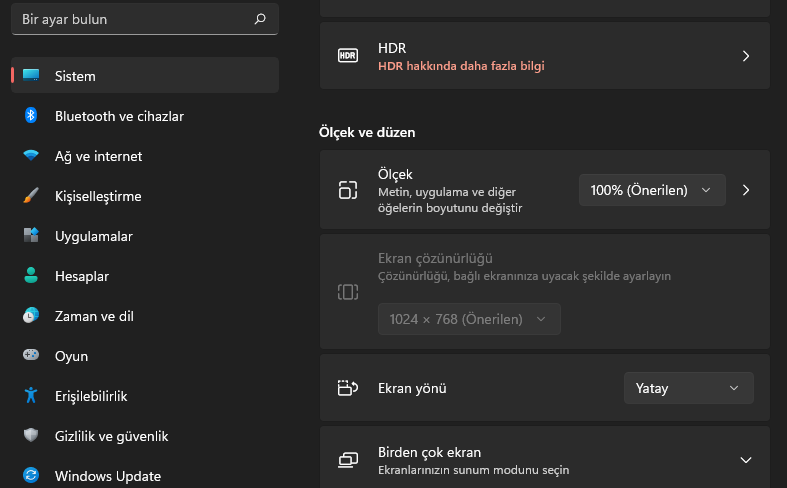Screen dimensions: 787x488
Task: Open the Ölçek 100% dropdown
Action: tap(652, 190)
